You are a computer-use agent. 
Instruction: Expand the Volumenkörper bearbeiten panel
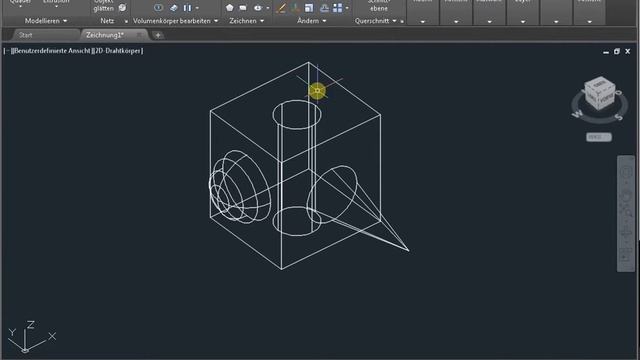coord(176,21)
